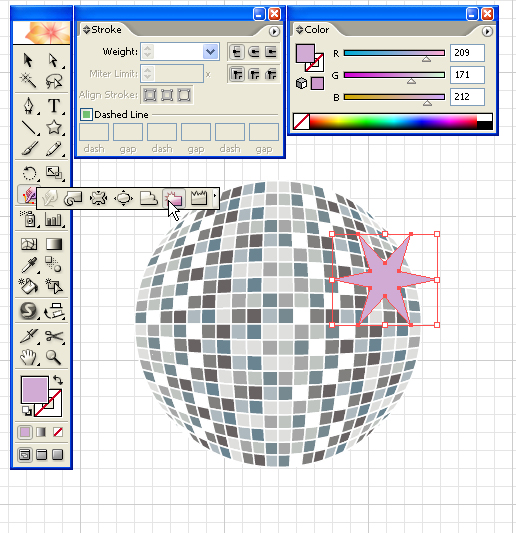The height and width of the screenshot is (533, 516).
Task: Select the Gradient tool
Action: 54,244
